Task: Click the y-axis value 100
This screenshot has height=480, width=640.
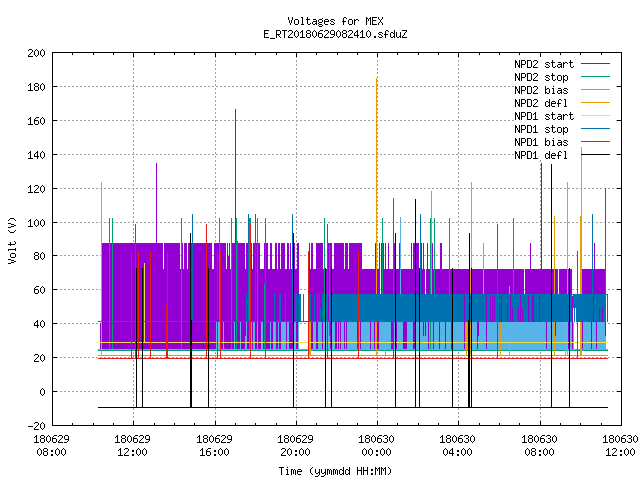Action: tap(36, 223)
